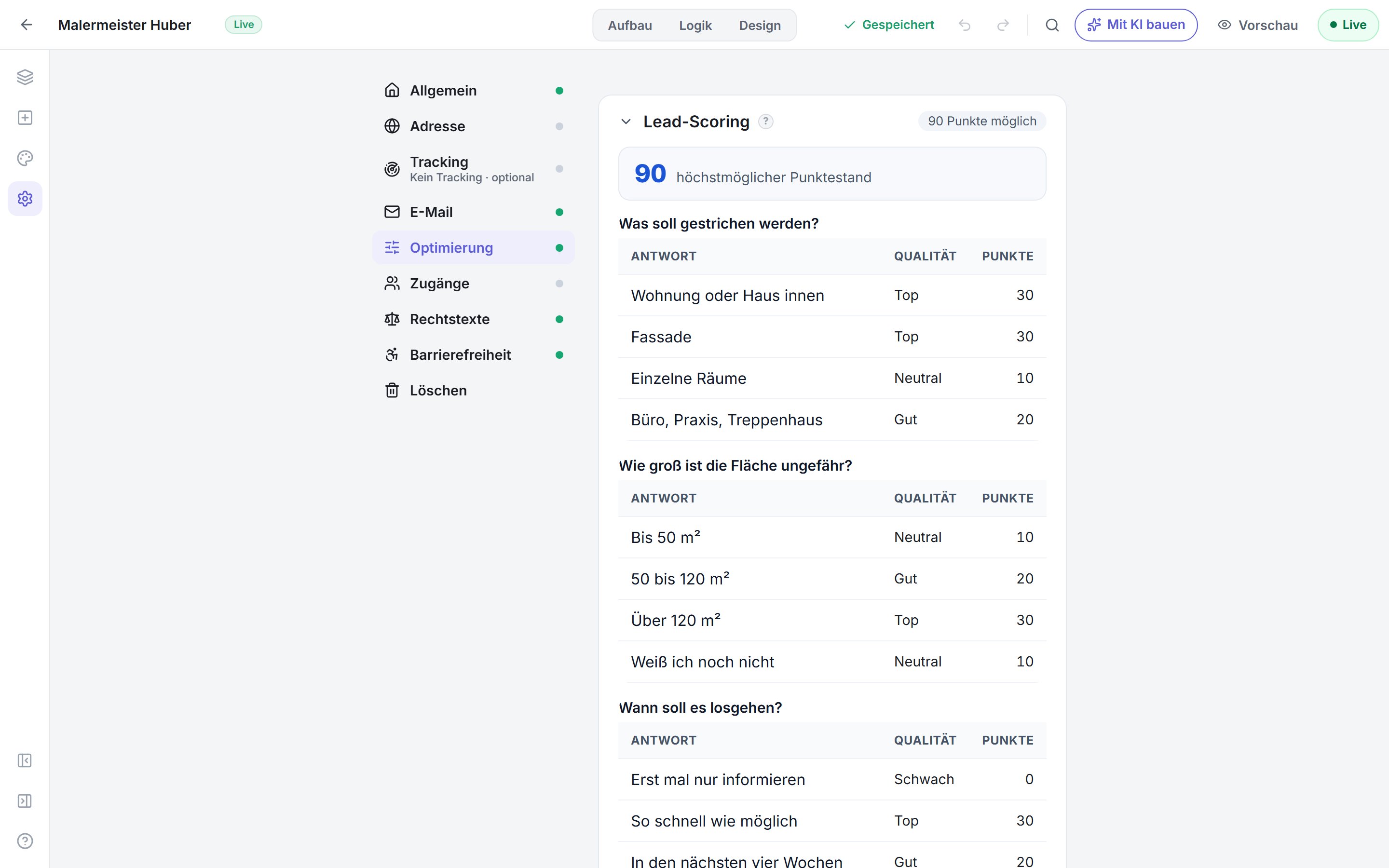Switch to the Design tab
1389x868 pixels.
point(759,25)
